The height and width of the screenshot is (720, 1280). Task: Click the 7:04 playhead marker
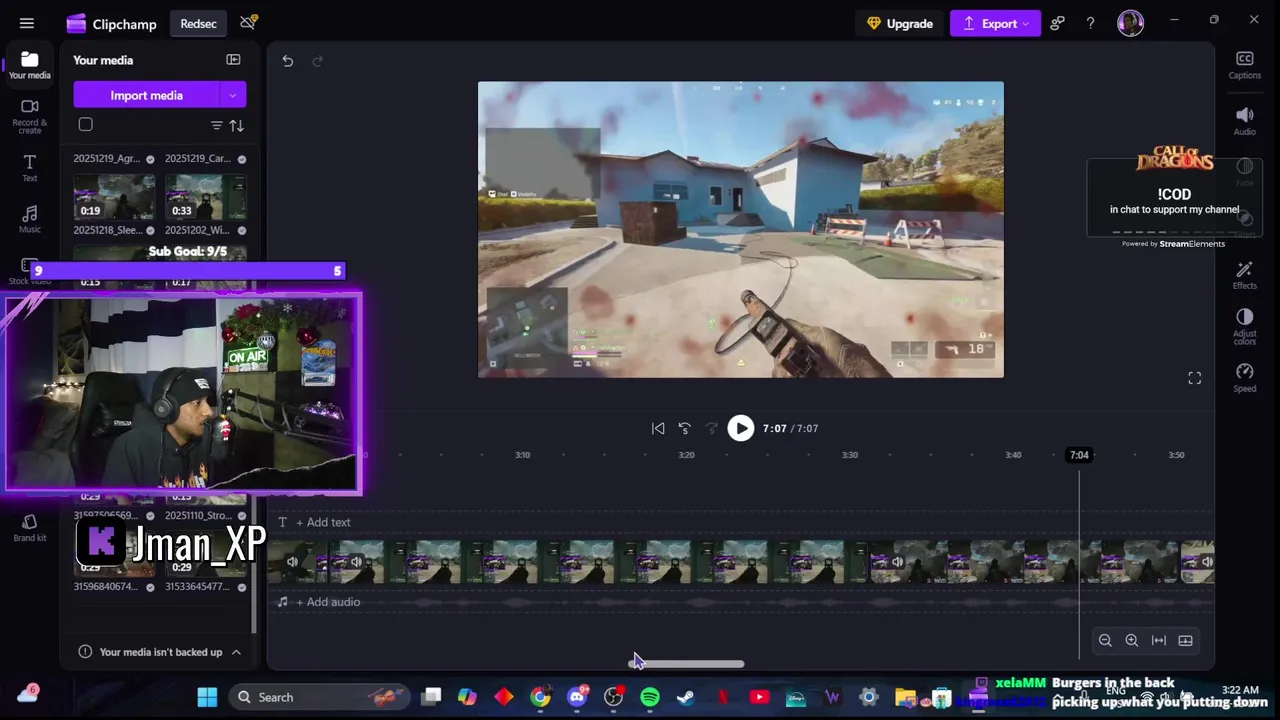[x=1079, y=455]
